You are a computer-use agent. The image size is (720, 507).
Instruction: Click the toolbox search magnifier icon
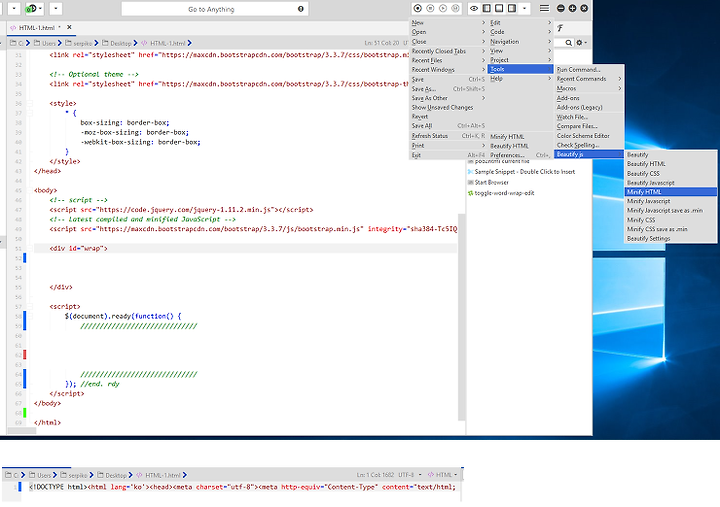568,43
